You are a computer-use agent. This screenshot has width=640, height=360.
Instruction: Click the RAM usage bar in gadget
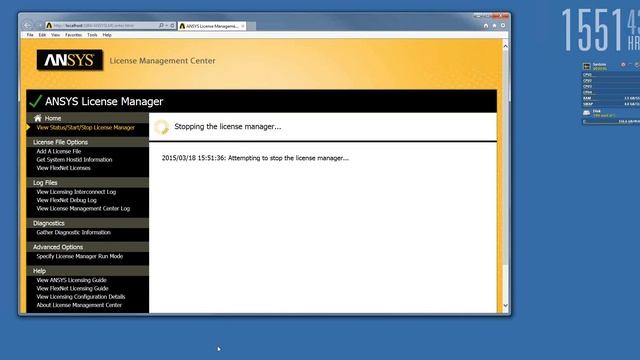point(611,98)
